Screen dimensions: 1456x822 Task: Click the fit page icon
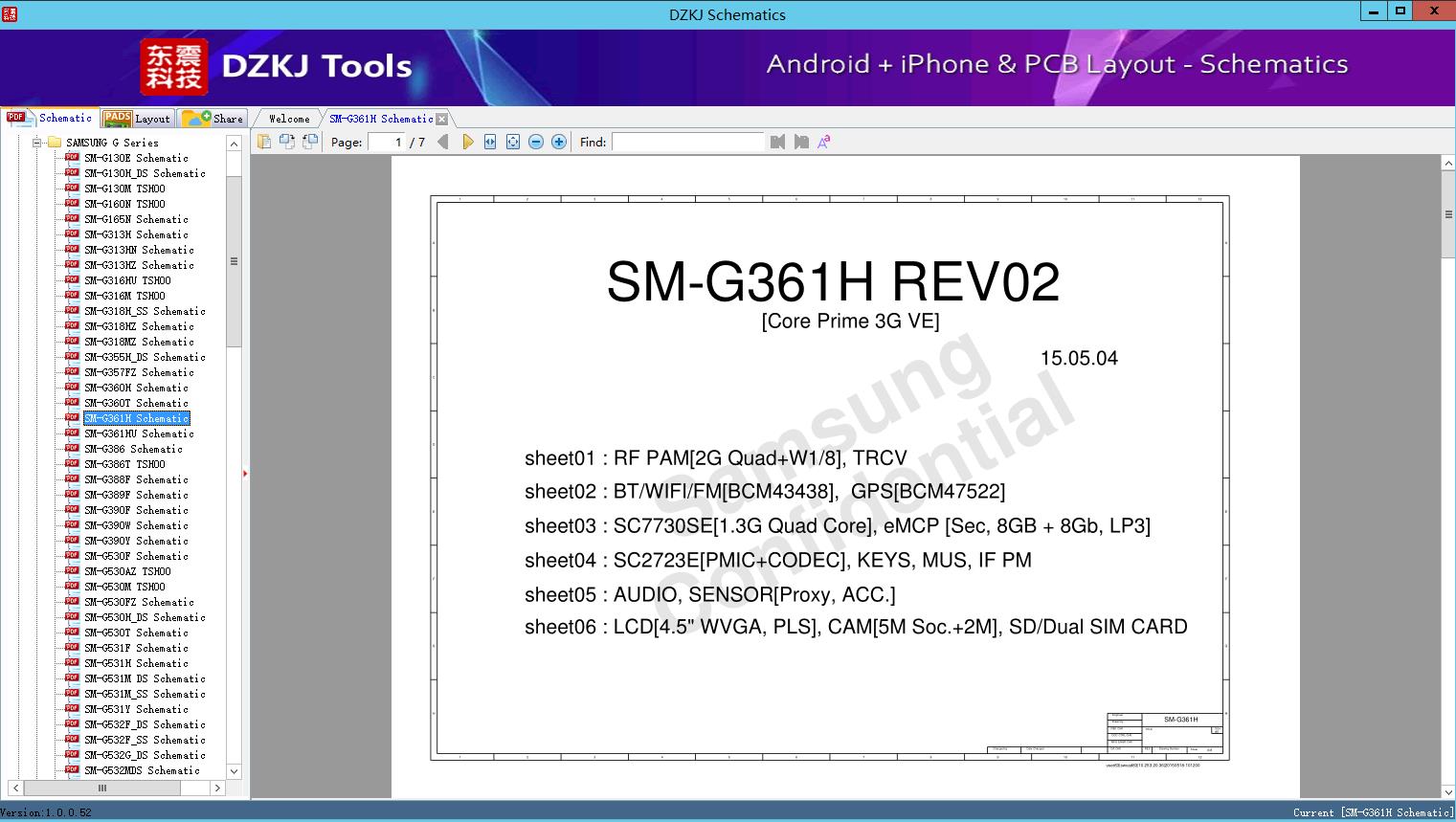pos(513,142)
